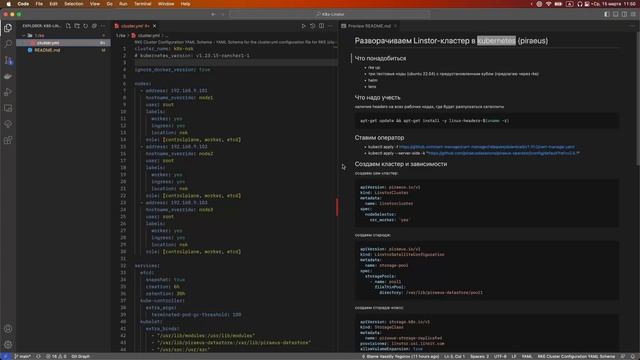Click 'Создаем кластер и зависимости' heading
Image resolution: width=640 pixels, height=360 pixels.
(401, 164)
